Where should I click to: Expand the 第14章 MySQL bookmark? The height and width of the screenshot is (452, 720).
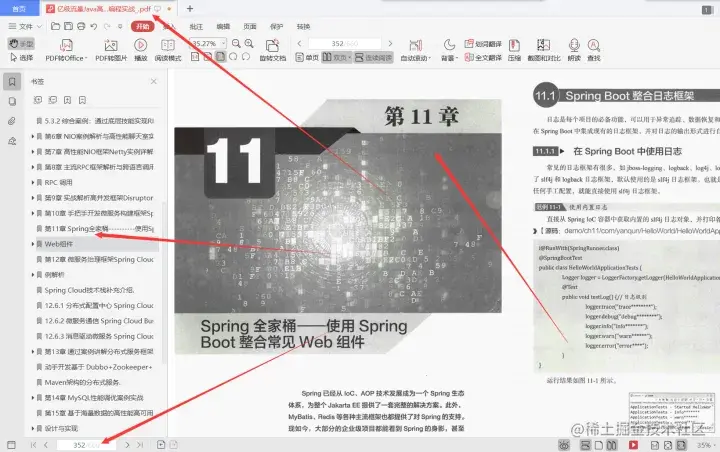tap(33, 398)
